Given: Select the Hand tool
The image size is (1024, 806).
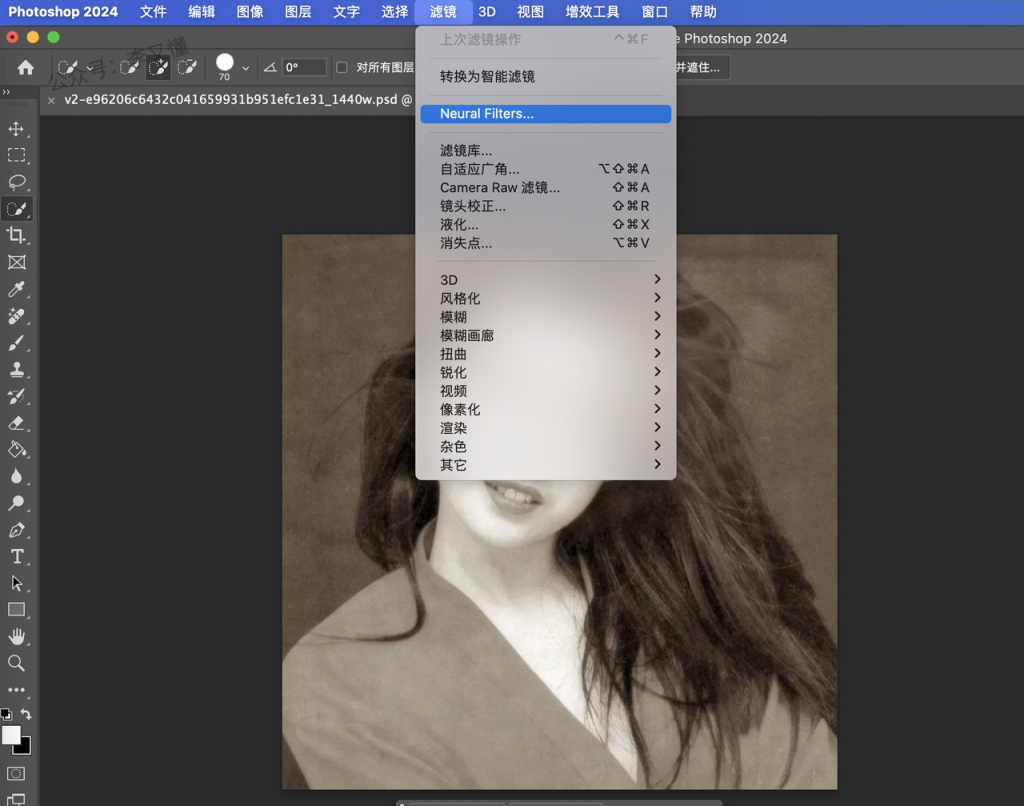Looking at the screenshot, I should coord(16,637).
